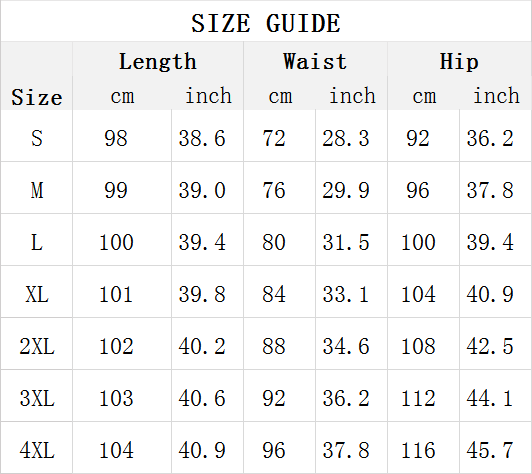Select the Waist column header
Image resolution: width=532 pixels, height=474 pixels.
pyautogui.click(x=315, y=61)
